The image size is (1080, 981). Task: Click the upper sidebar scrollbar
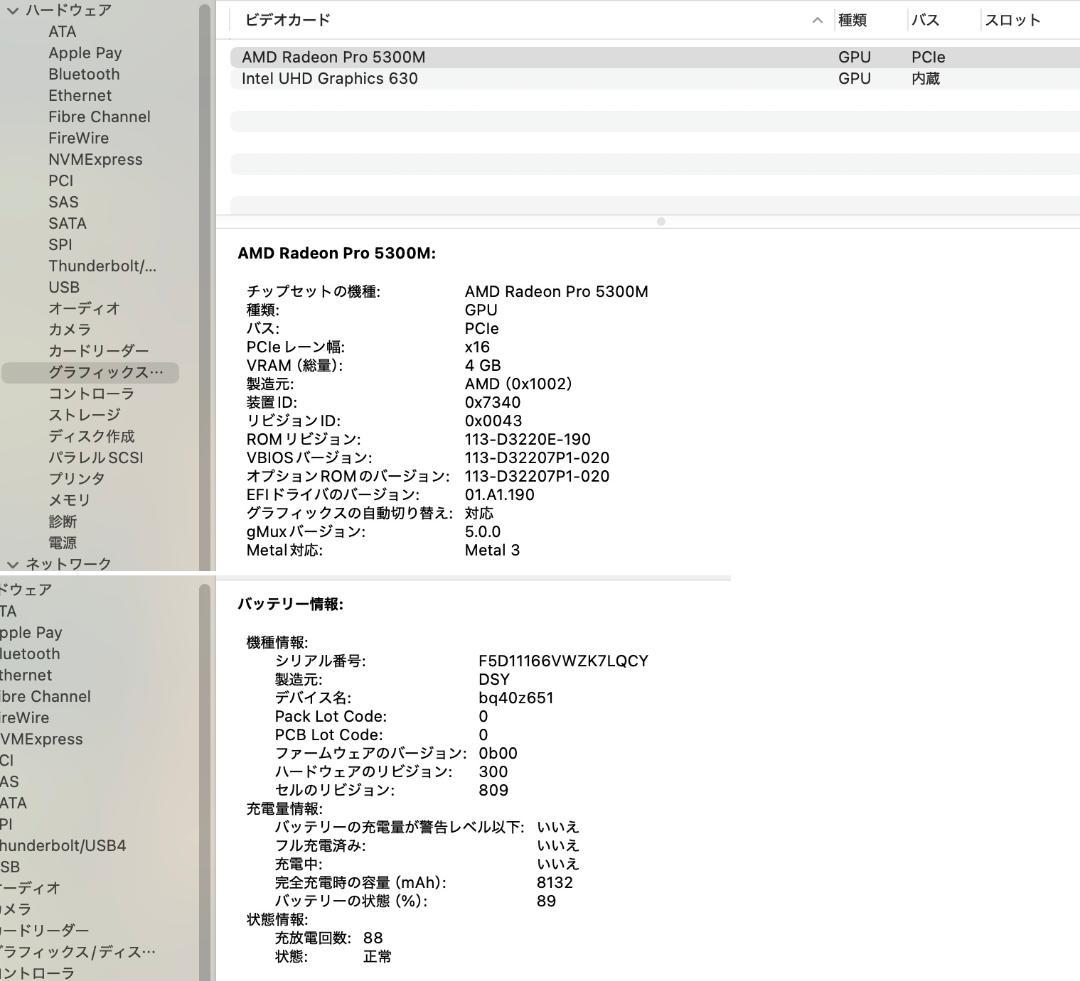point(204,286)
